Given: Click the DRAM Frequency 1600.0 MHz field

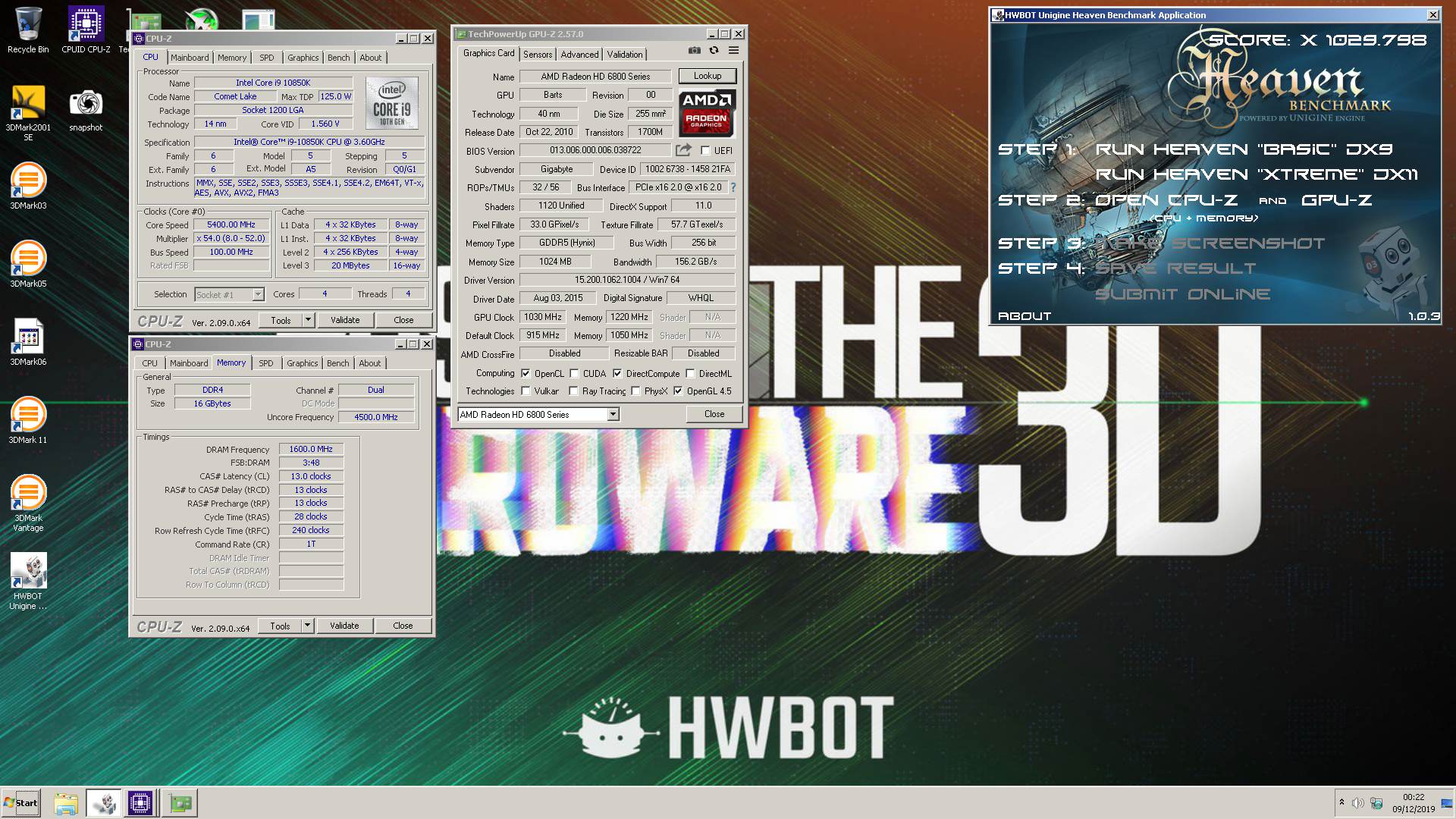Looking at the screenshot, I should (311, 450).
